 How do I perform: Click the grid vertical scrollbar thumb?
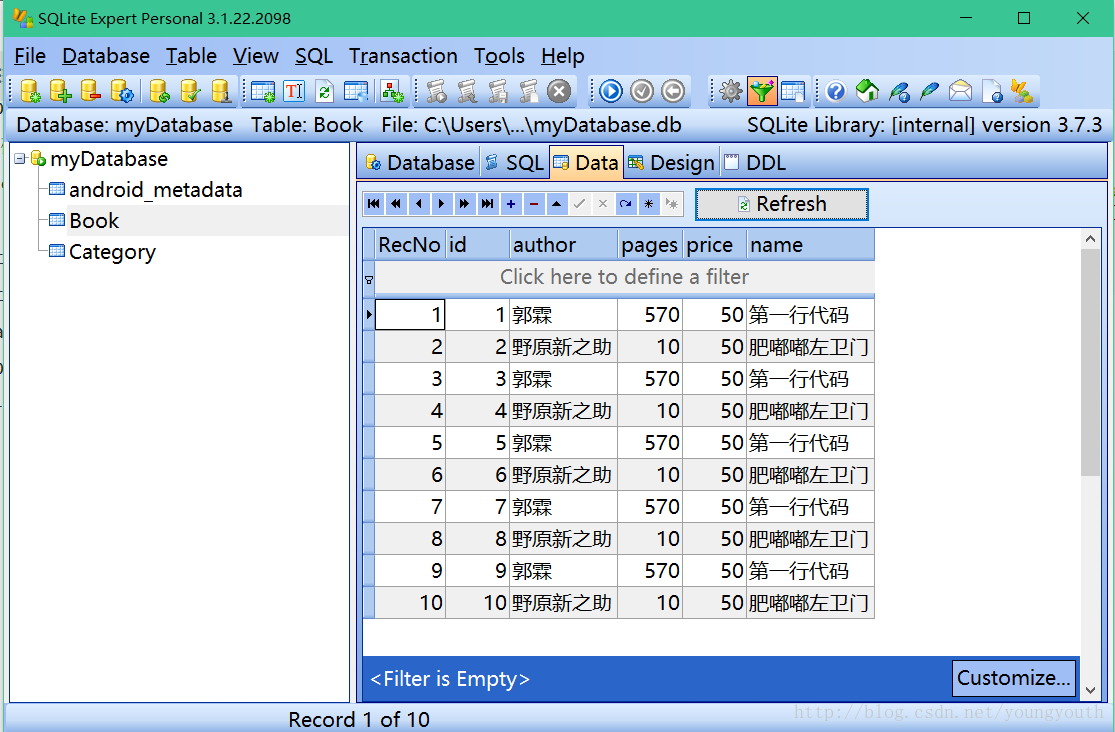click(x=1090, y=361)
